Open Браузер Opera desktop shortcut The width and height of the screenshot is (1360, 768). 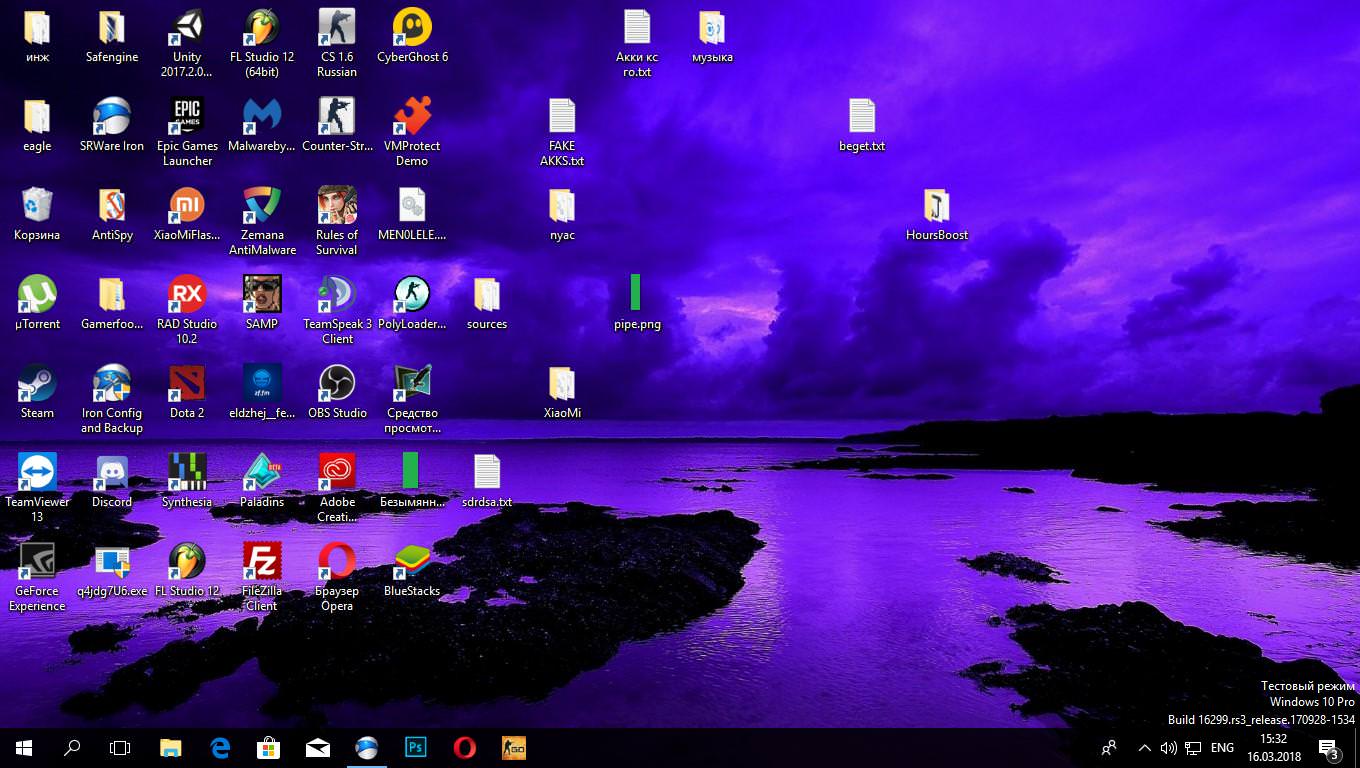(x=337, y=578)
